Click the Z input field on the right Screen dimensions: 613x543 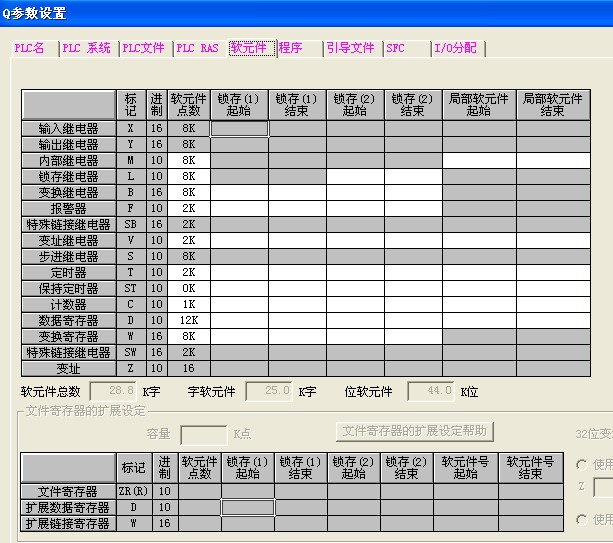point(603,488)
